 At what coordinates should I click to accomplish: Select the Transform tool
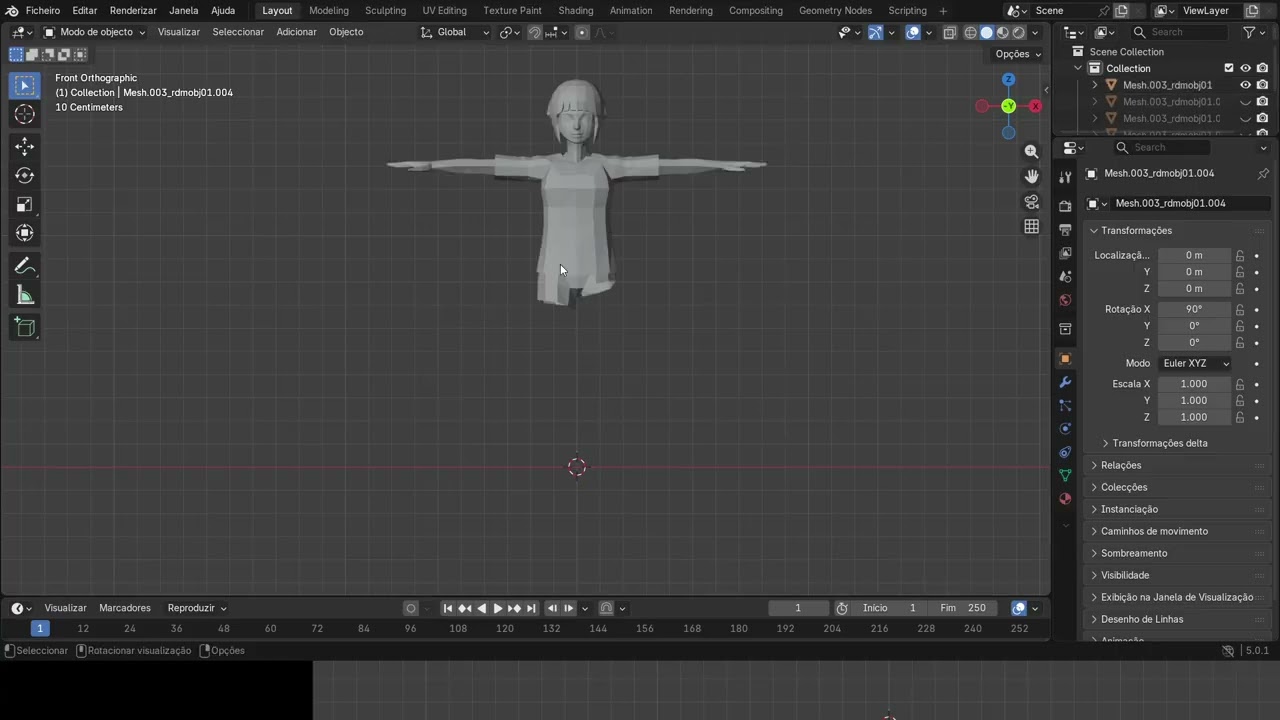[x=25, y=234]
